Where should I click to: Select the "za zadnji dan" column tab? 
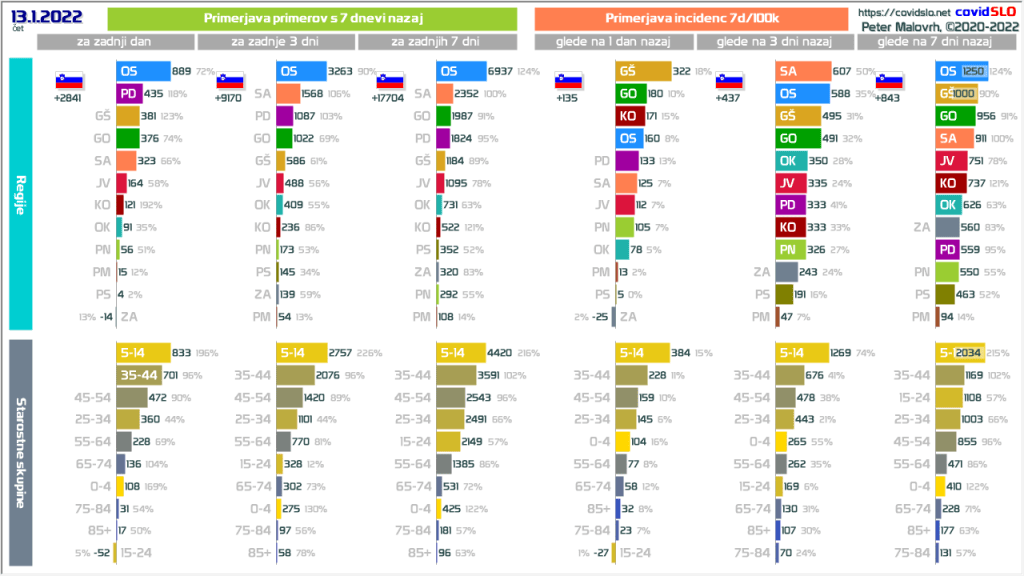point(116,42)
